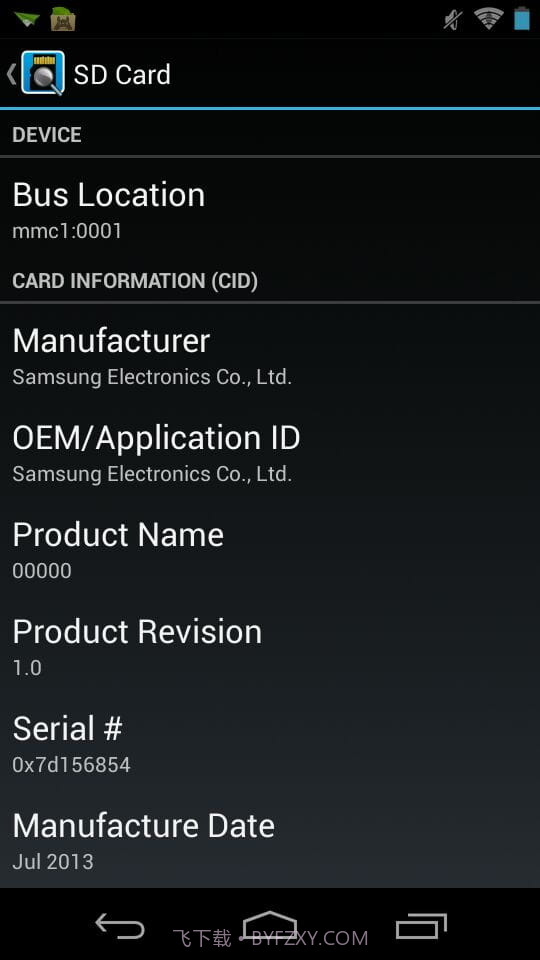Viewport: 540px width, 960px height.
Task: Open the recent apps navigation button
Action: [x=421, y=926]
